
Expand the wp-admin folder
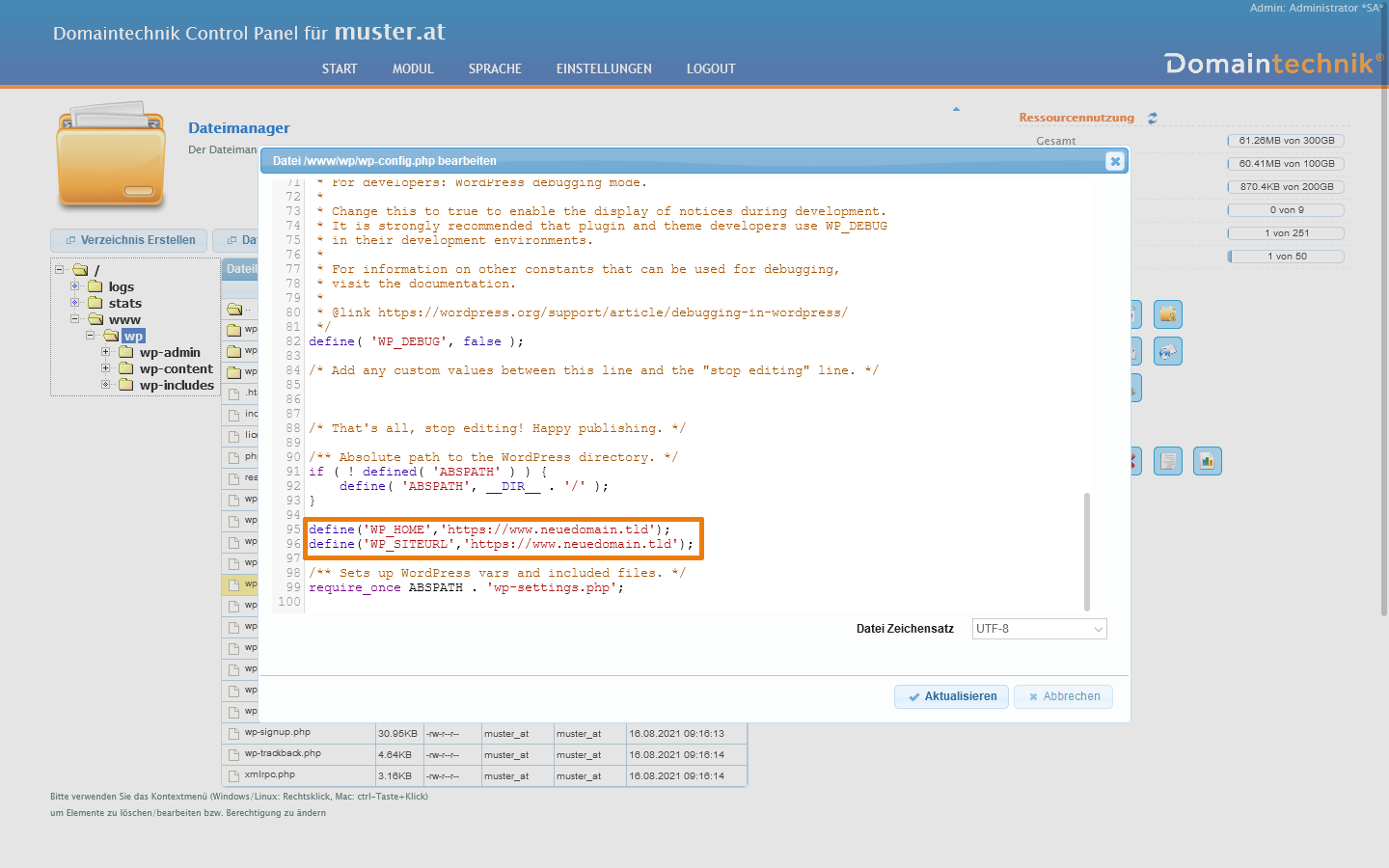[x=105, y=352]
